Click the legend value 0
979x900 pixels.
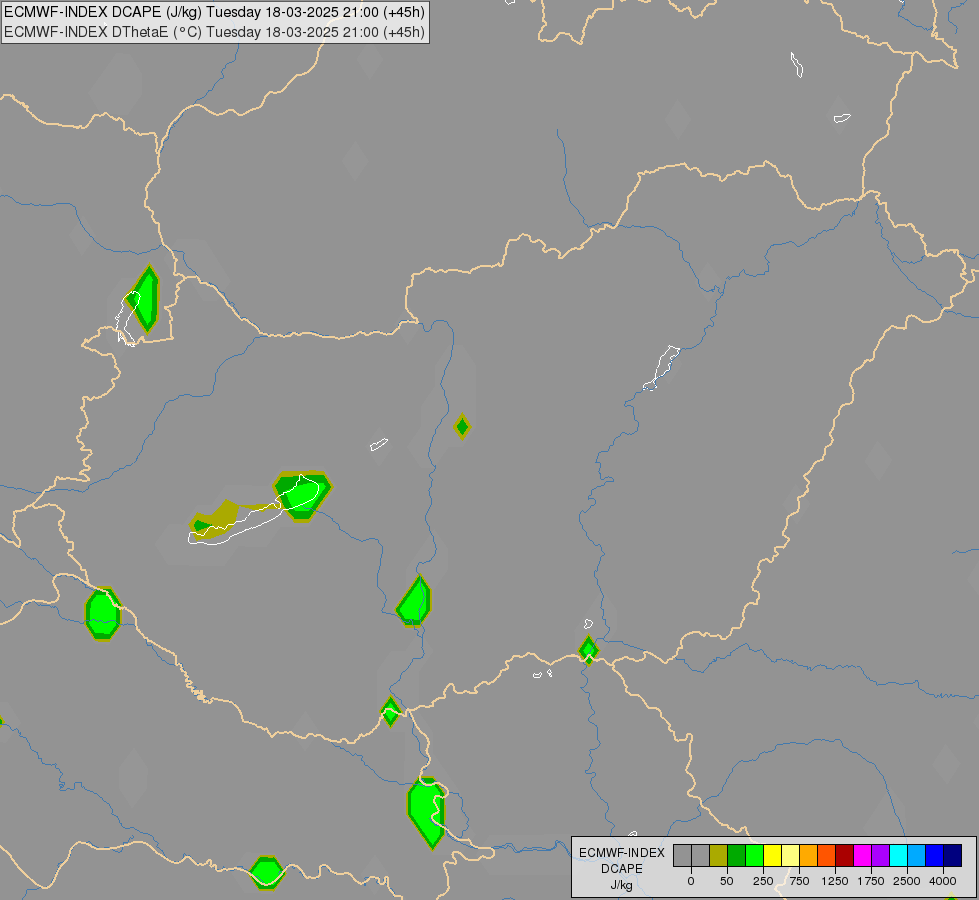click(x=691, y=881)
